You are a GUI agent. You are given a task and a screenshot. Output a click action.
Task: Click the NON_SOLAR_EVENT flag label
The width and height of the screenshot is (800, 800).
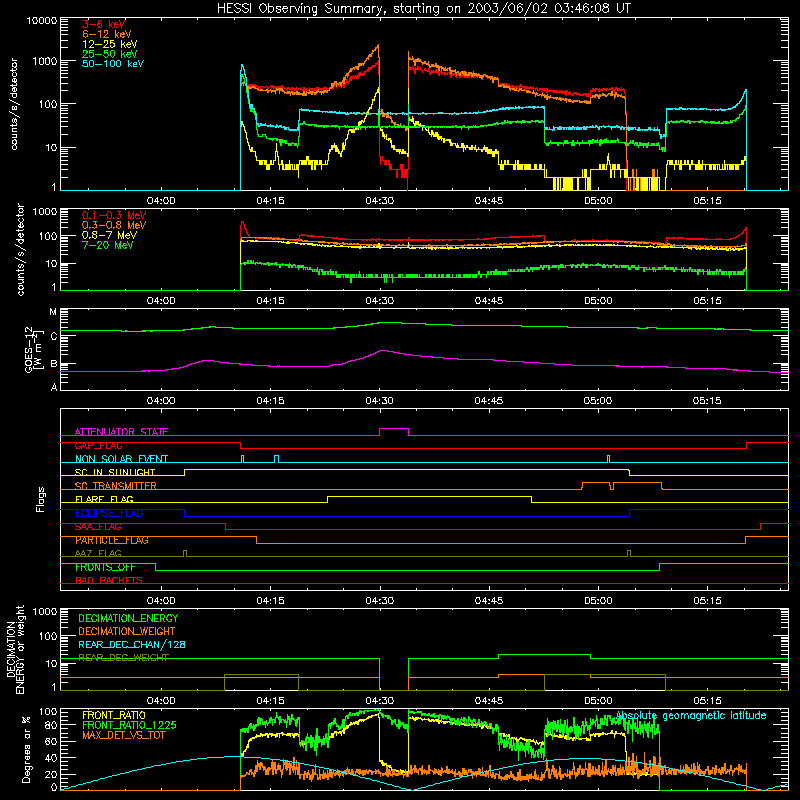(121, 459)
